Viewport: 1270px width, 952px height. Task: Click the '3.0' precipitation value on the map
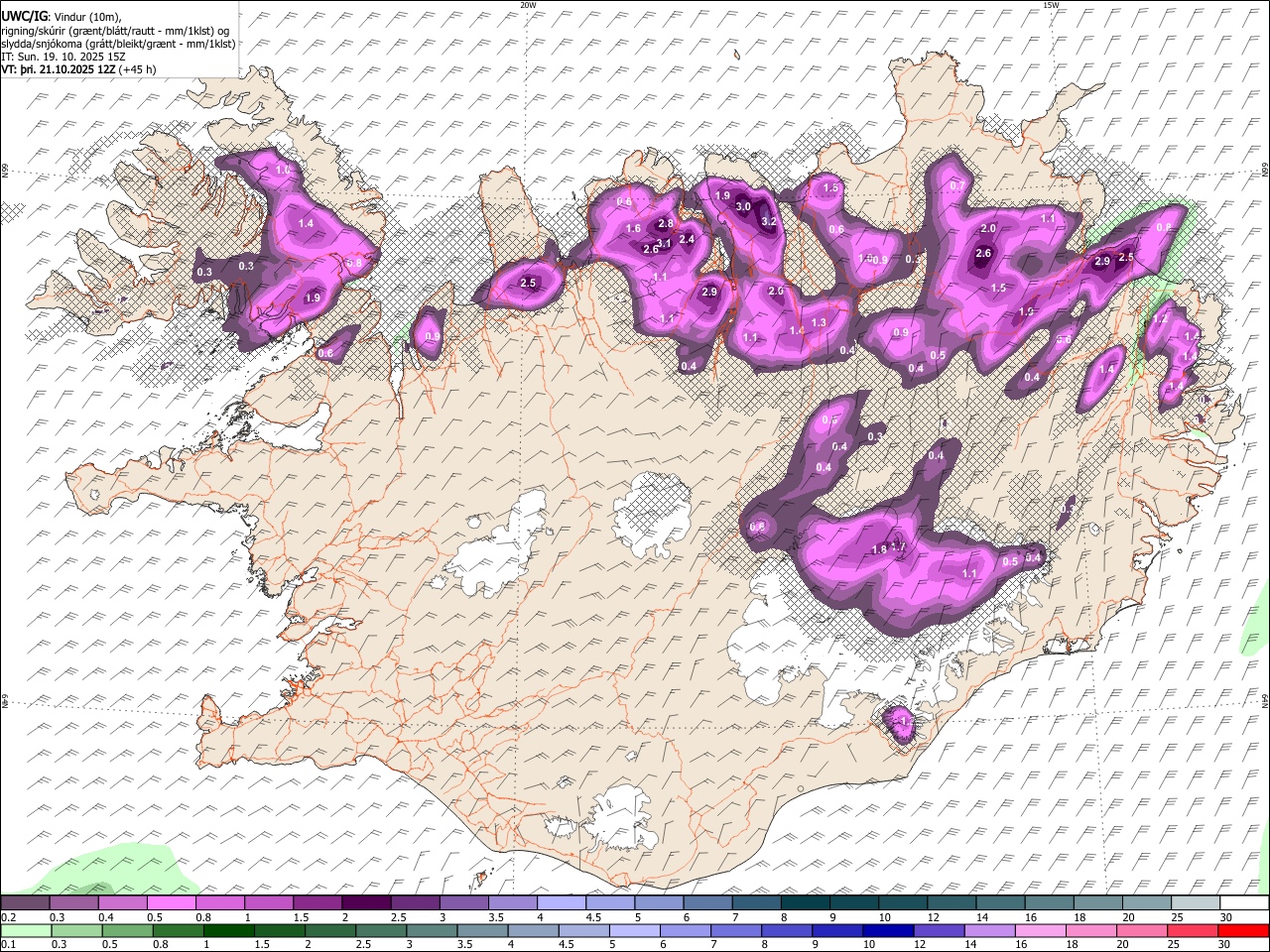[743, 206]
